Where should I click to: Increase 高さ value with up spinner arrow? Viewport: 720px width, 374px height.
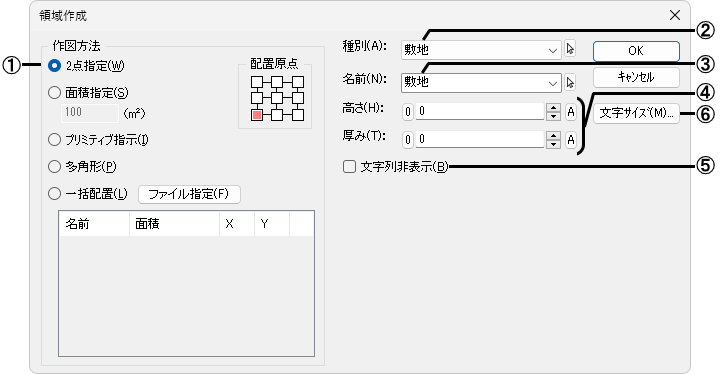click(x=553, y=108)
